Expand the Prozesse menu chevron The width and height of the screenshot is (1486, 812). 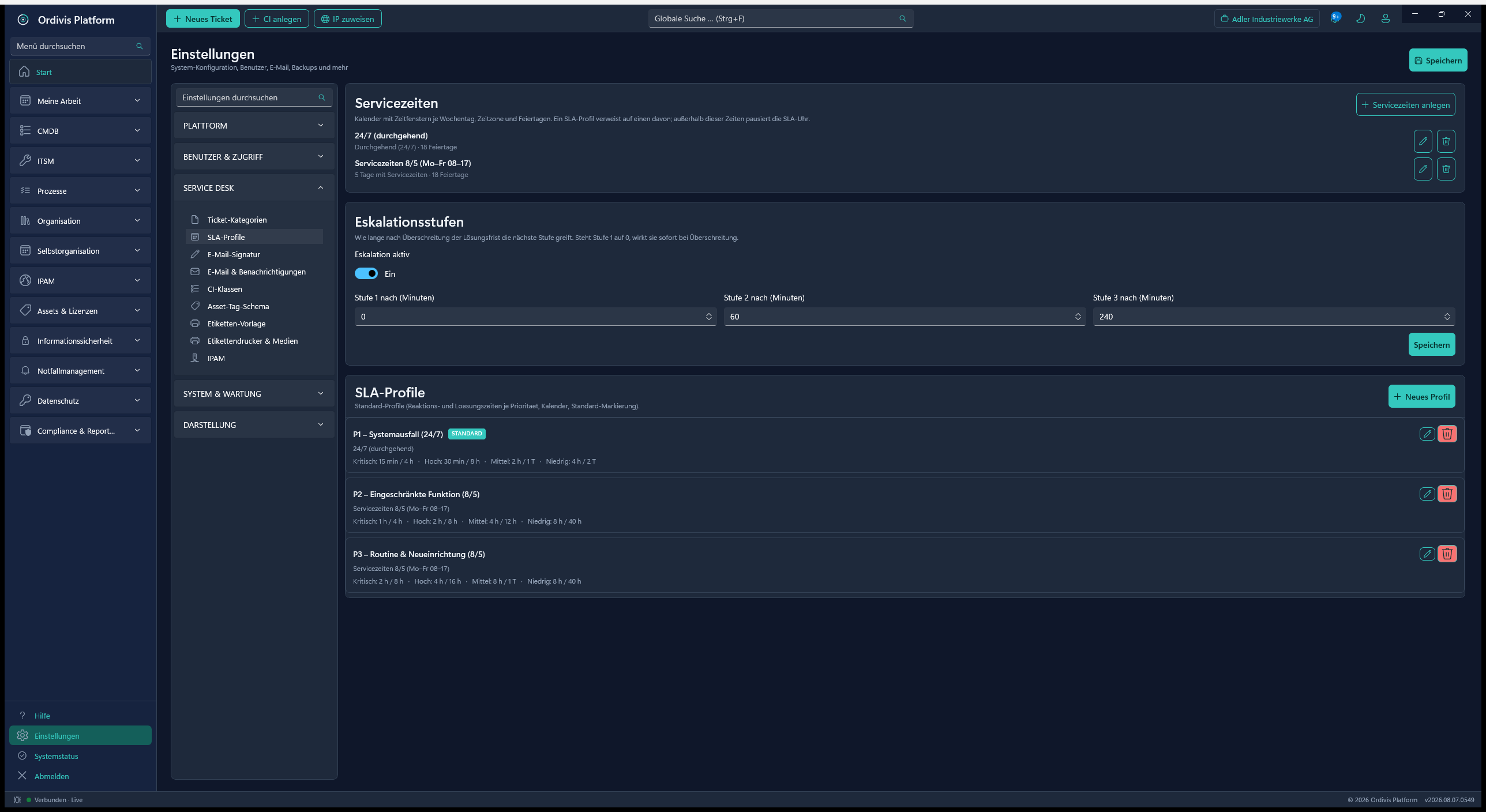[x=137, y=191]
